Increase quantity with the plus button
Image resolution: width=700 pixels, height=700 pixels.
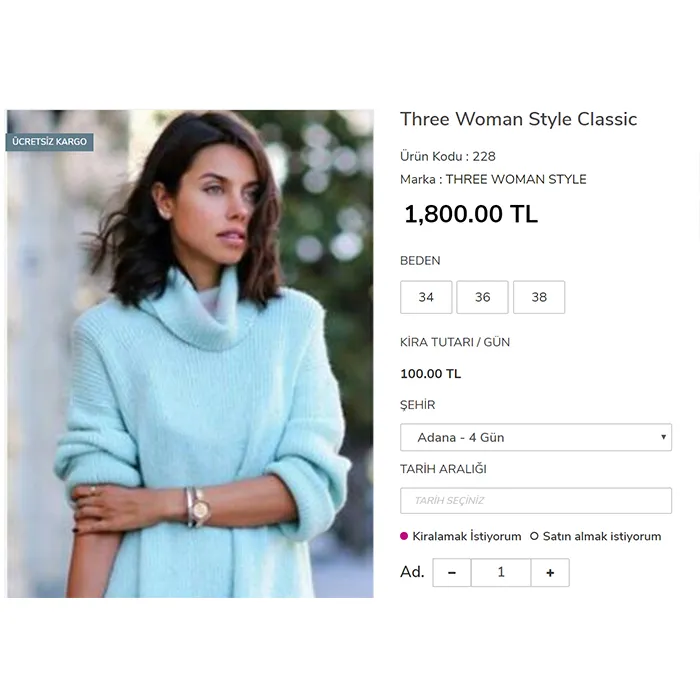550,572
